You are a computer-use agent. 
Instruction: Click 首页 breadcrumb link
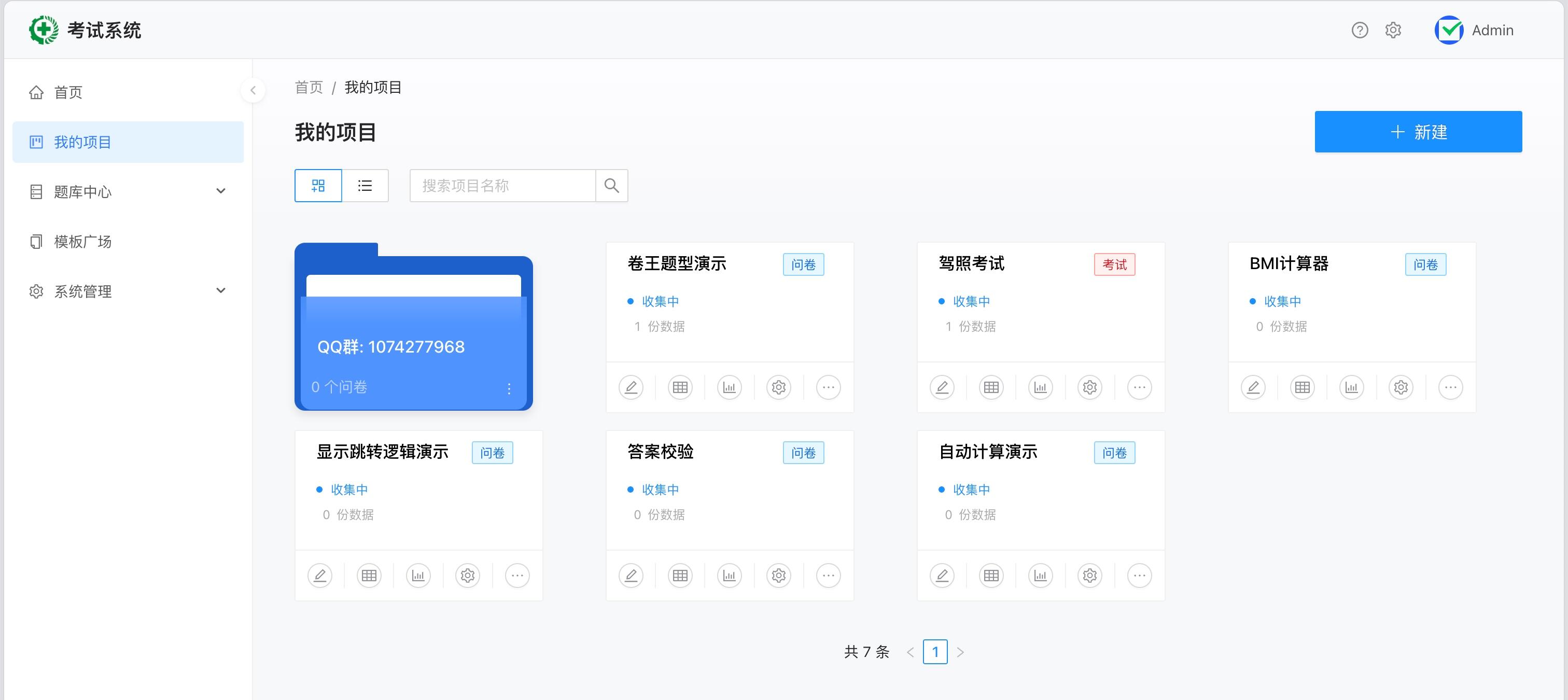coord(309,88)
